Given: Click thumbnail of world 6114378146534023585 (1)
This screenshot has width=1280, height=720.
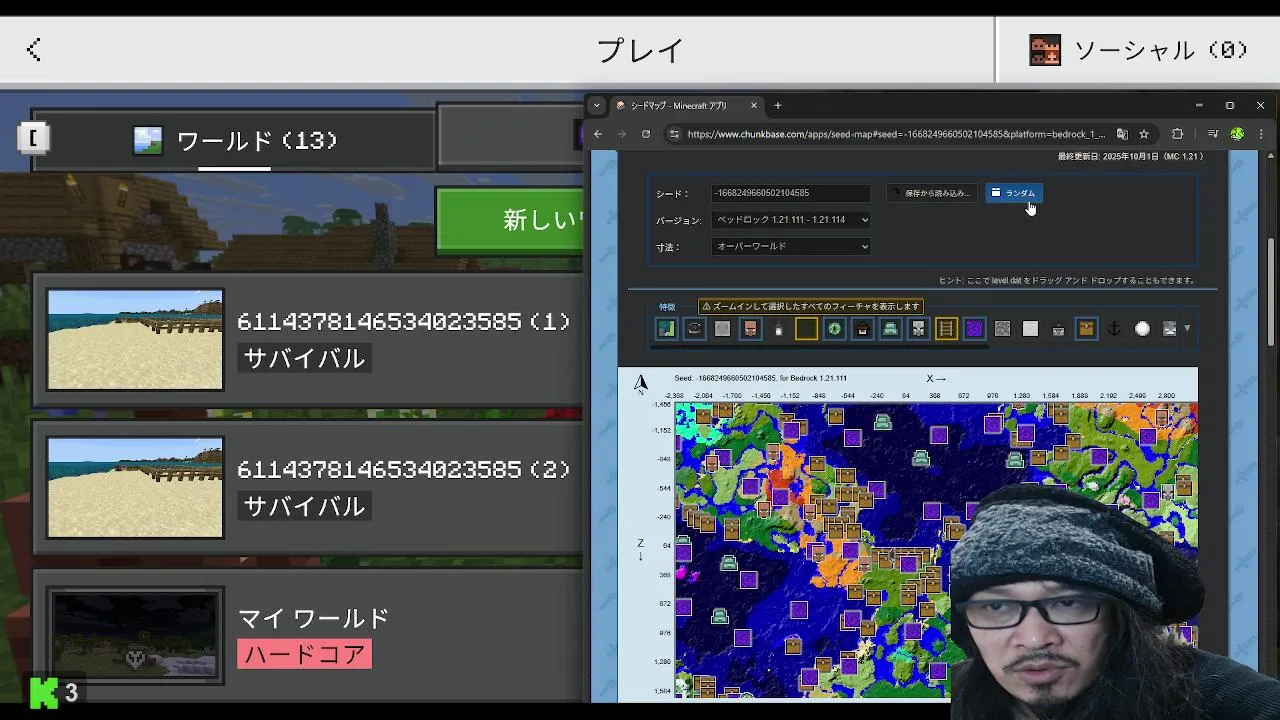Looking at the screenshot, I should pyautogui.click(x=135, y=340).
